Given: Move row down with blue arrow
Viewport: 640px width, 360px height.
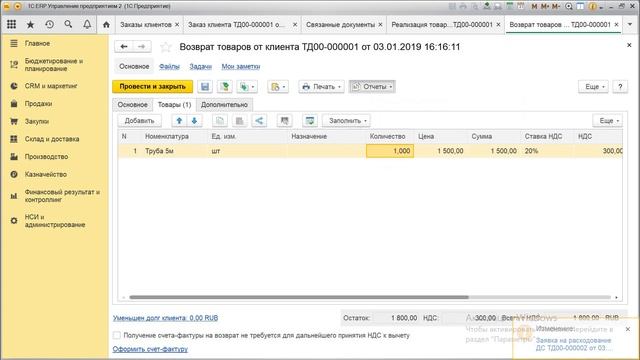Looking at the screenshot, I should 194,120.
